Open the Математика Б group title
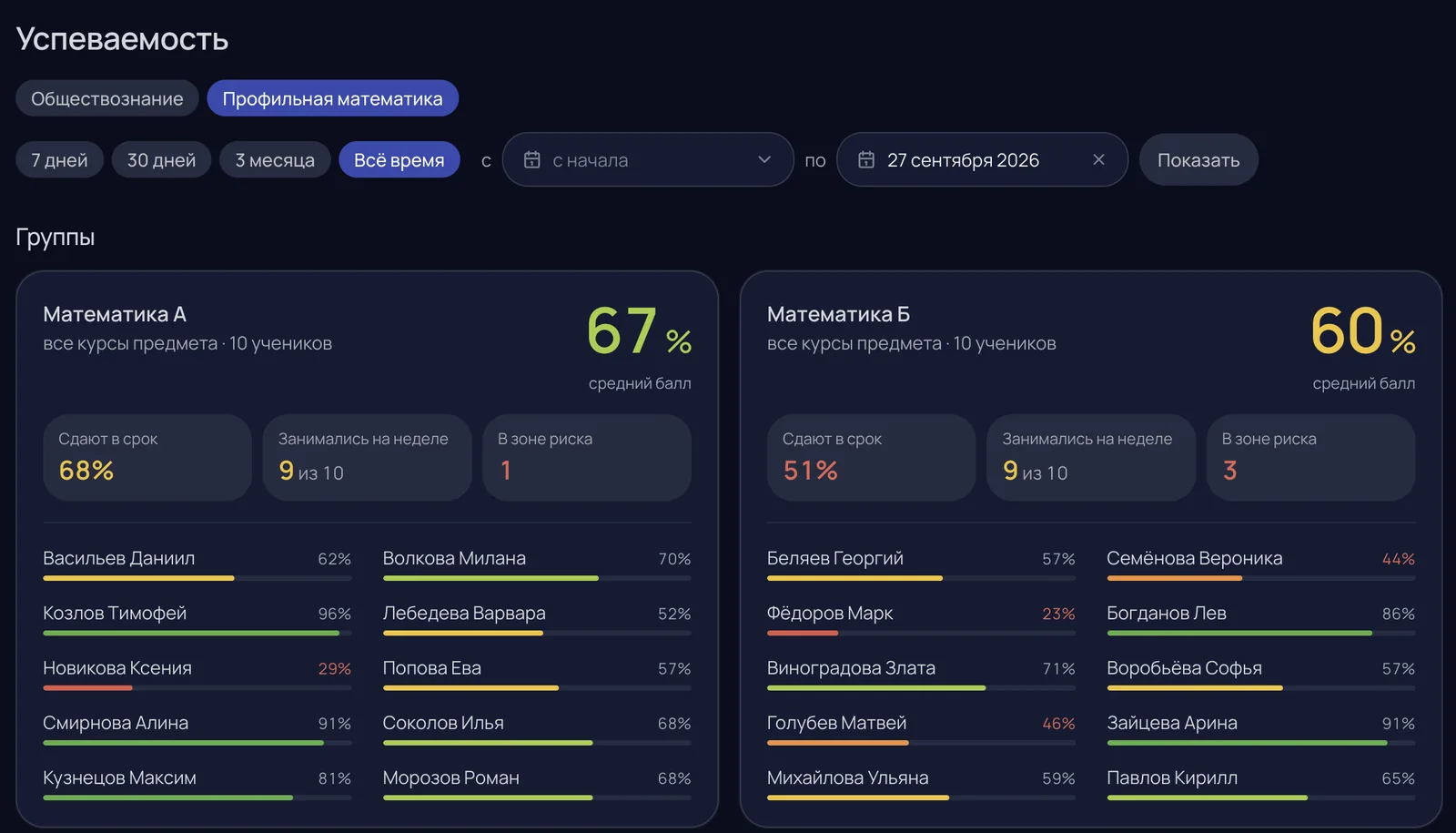Screen dimensions: 1456x833 (x=838, y=314)
